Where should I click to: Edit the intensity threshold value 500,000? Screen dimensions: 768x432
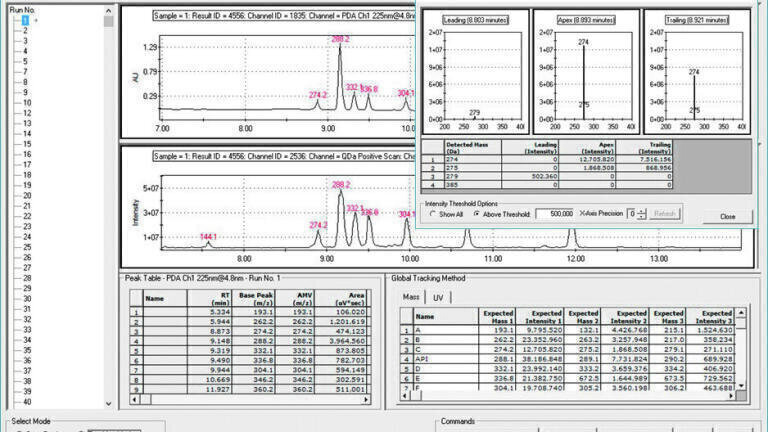tap(555, 214)
